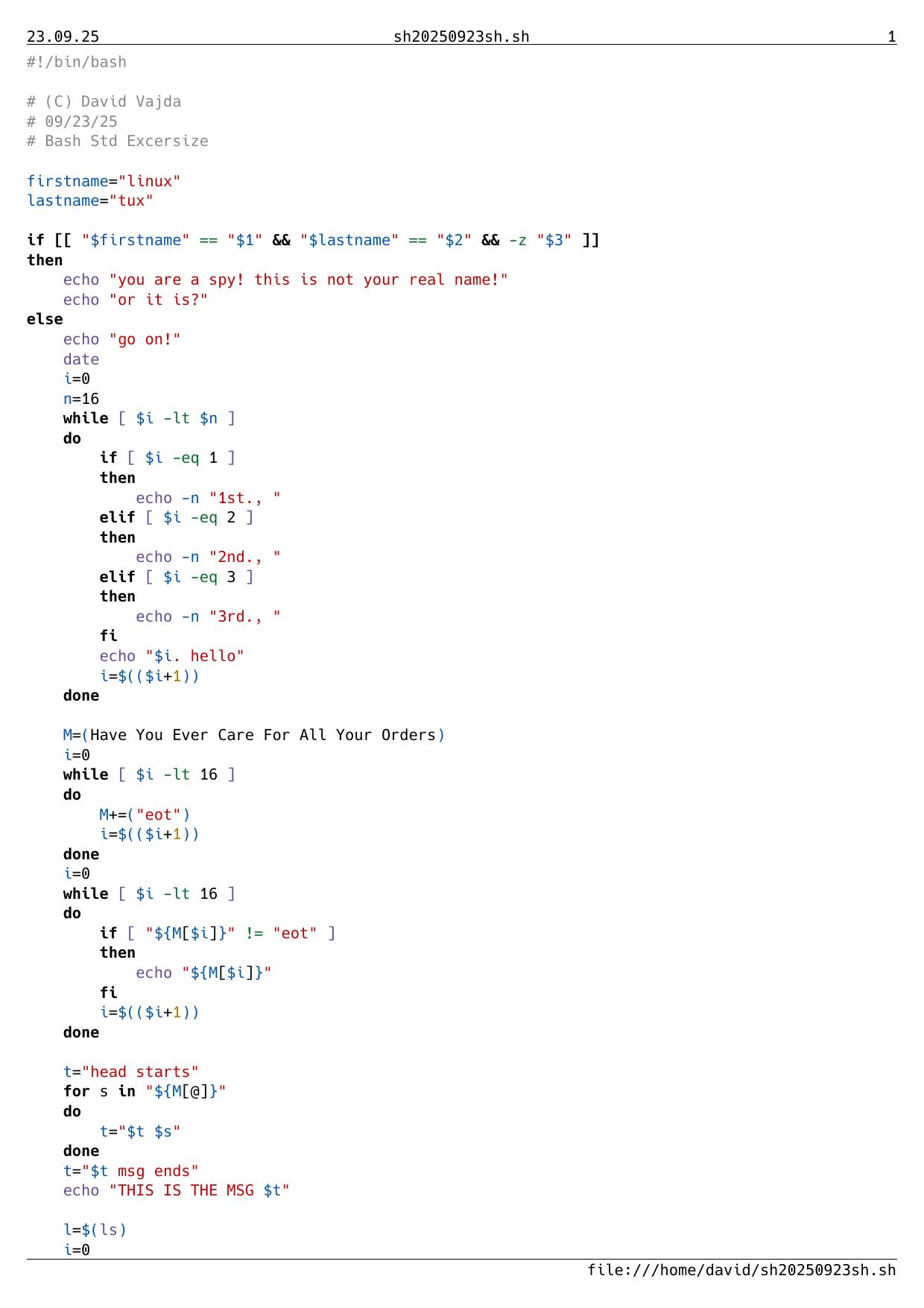Viewport: 924px width, 1308px height.
Task: Select the else keyword
Action: click(45, 319)
